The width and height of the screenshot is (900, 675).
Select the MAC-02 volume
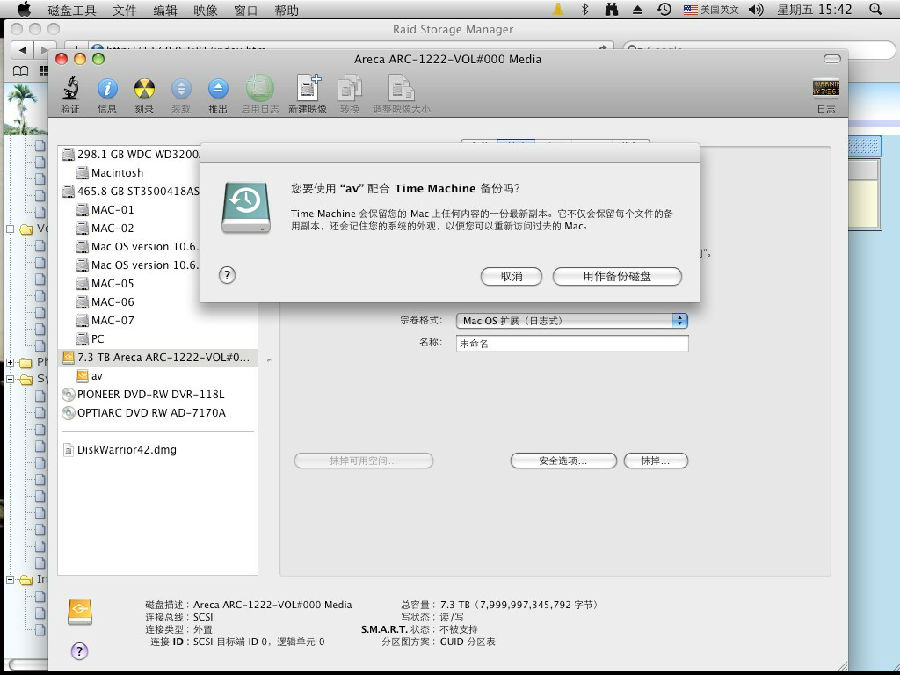(105, 228)
